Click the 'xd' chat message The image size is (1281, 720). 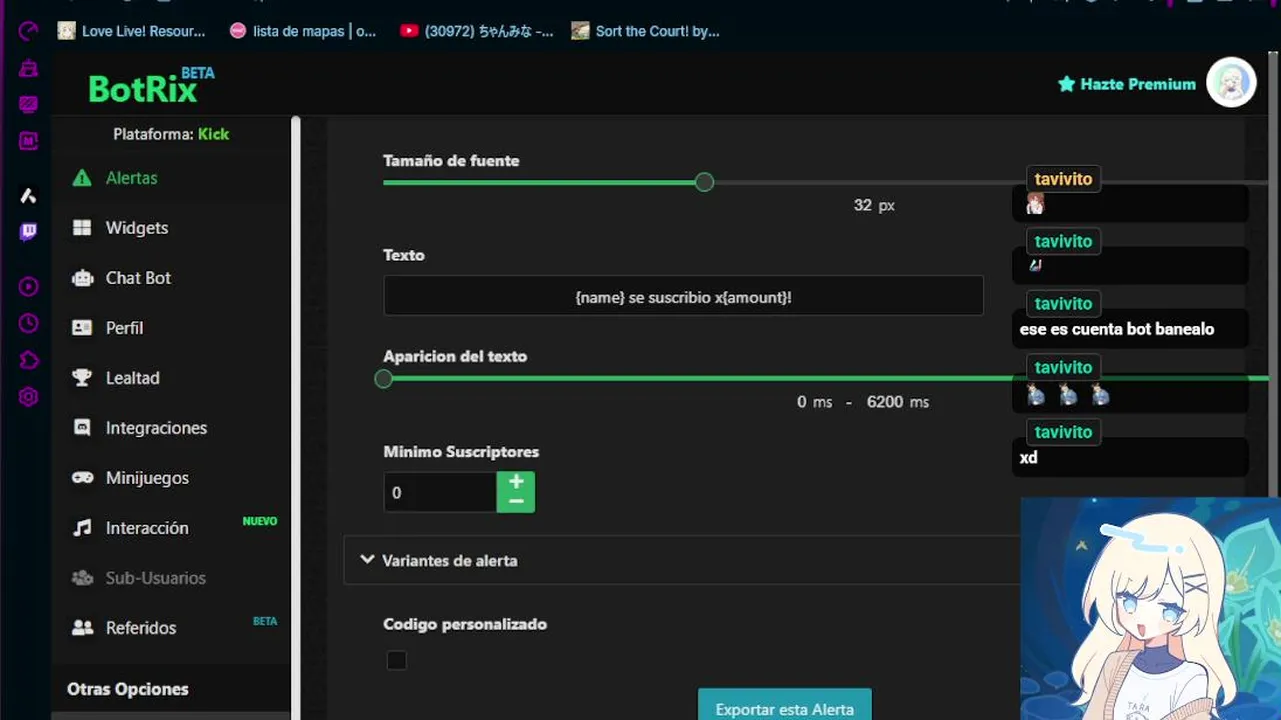[1028, 457]
